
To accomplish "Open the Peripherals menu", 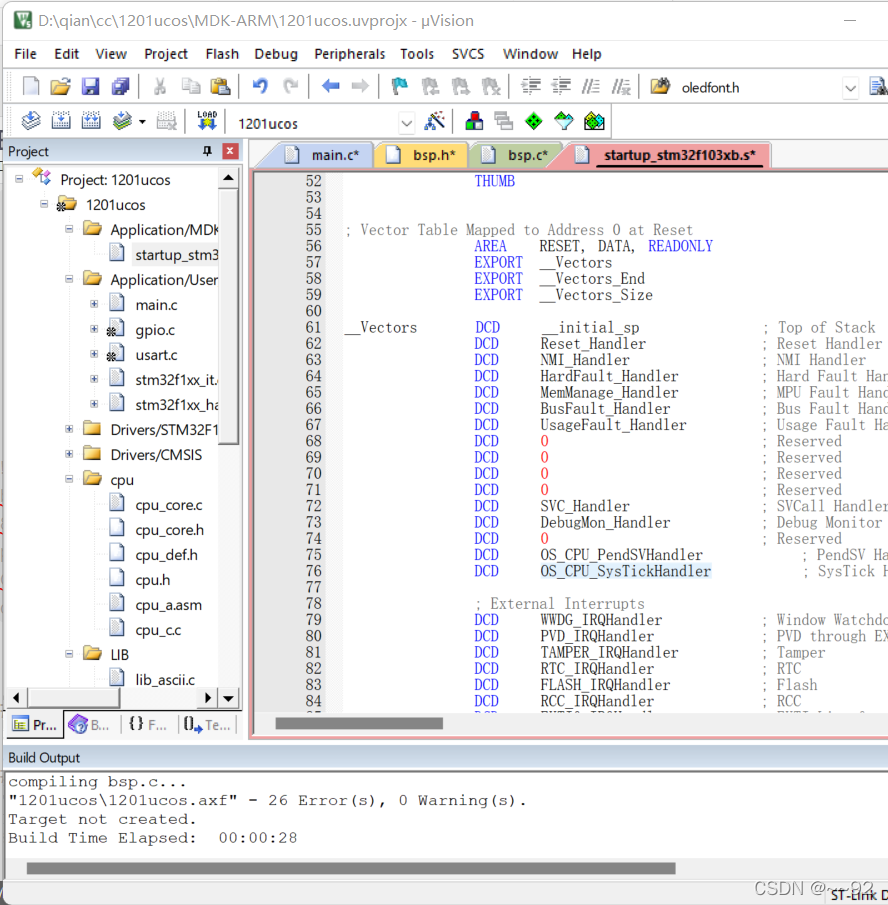I will click(349, 54).
